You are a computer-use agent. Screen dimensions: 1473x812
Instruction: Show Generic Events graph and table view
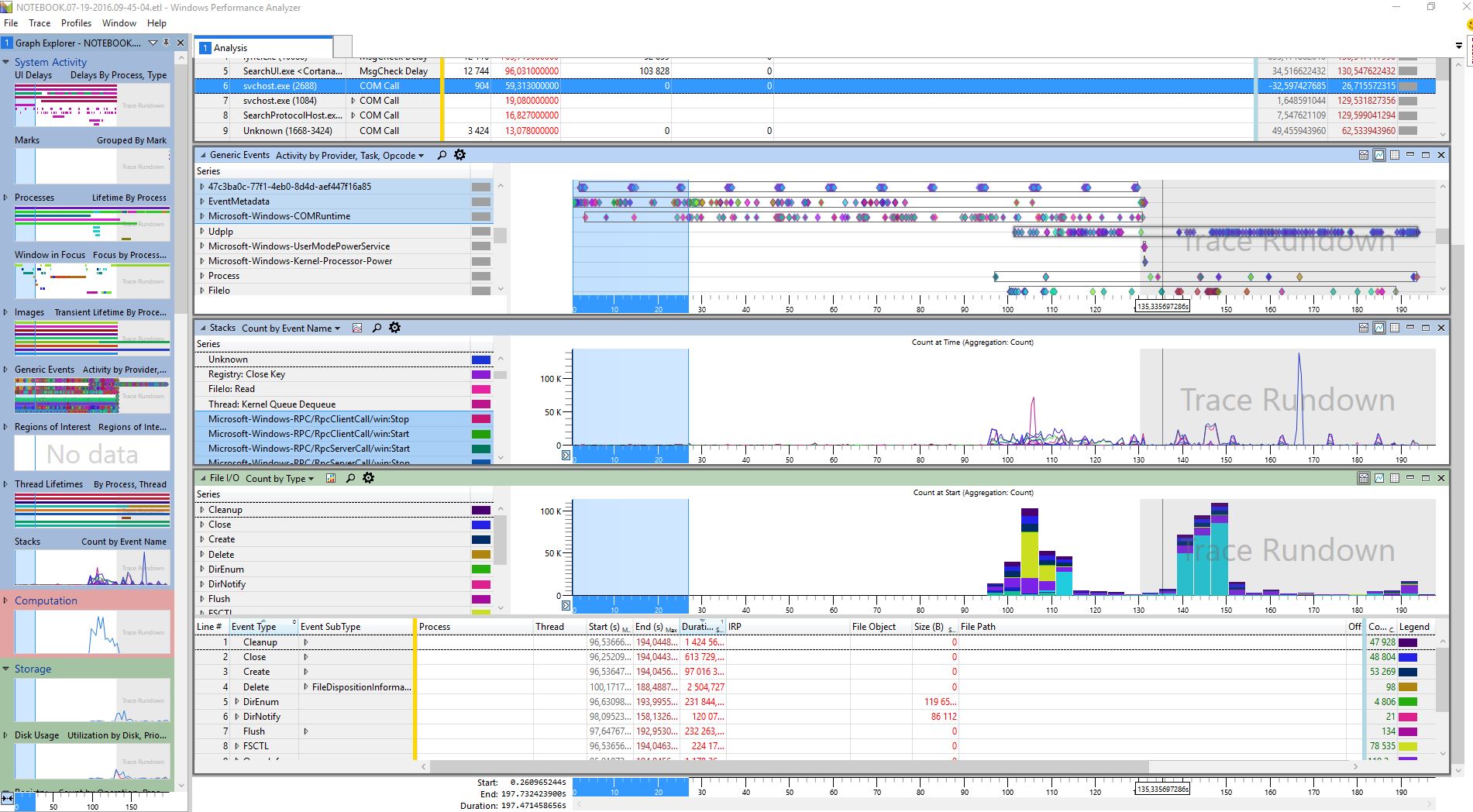pyautogui.click(x=1363, y=155)
